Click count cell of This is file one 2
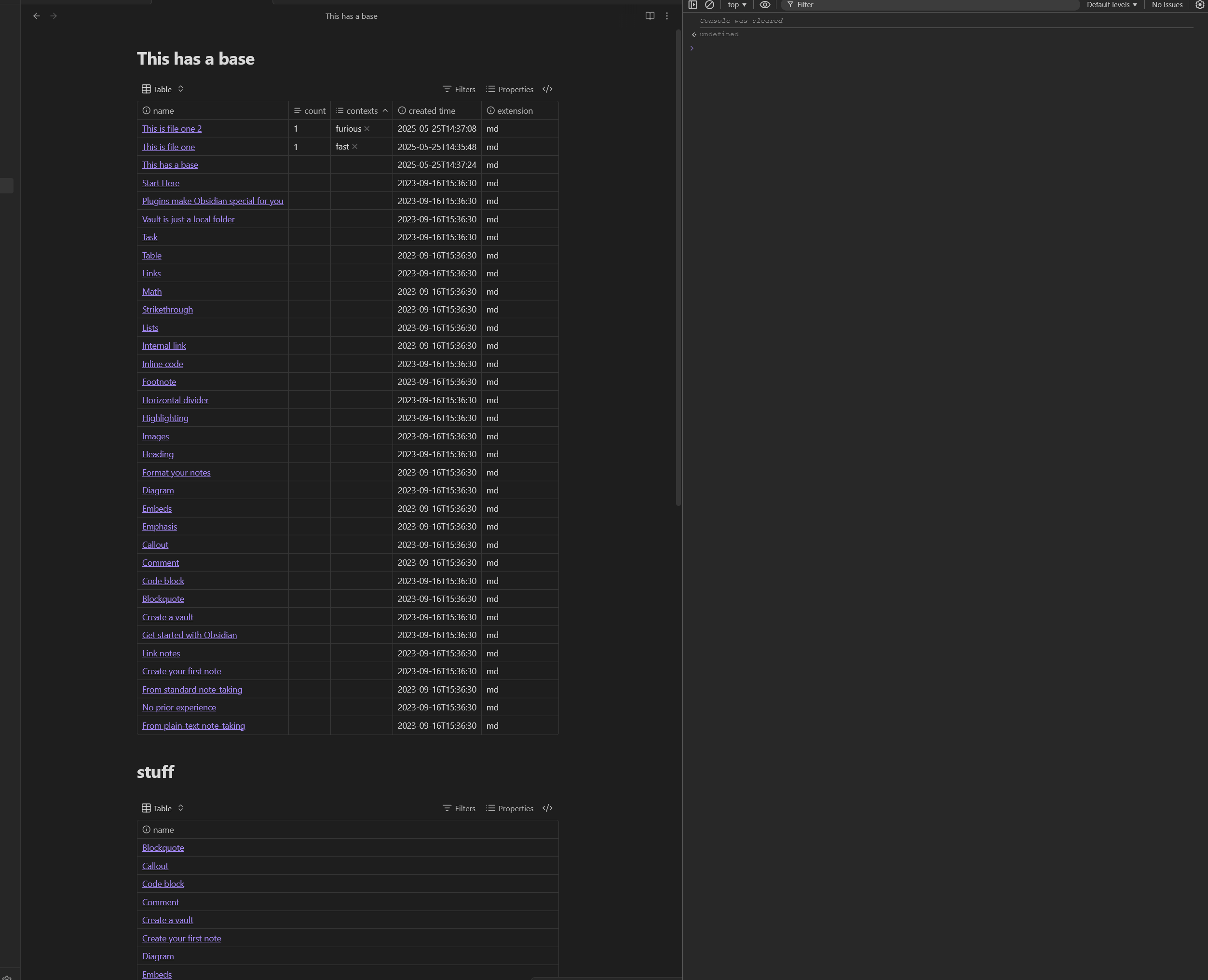The height and width of the screenshot is (980, 1208). click(x=309, y=129)
